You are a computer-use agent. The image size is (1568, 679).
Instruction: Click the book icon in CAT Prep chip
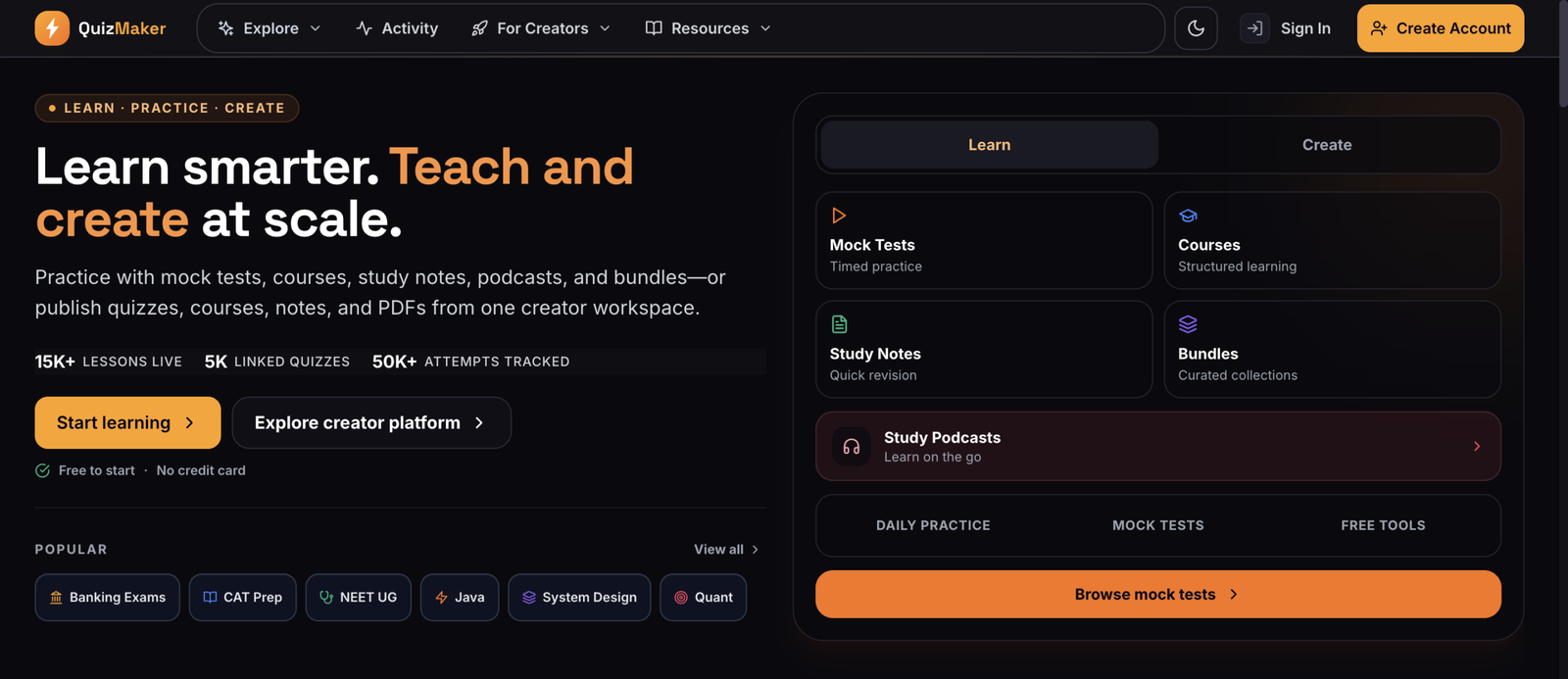210,597
